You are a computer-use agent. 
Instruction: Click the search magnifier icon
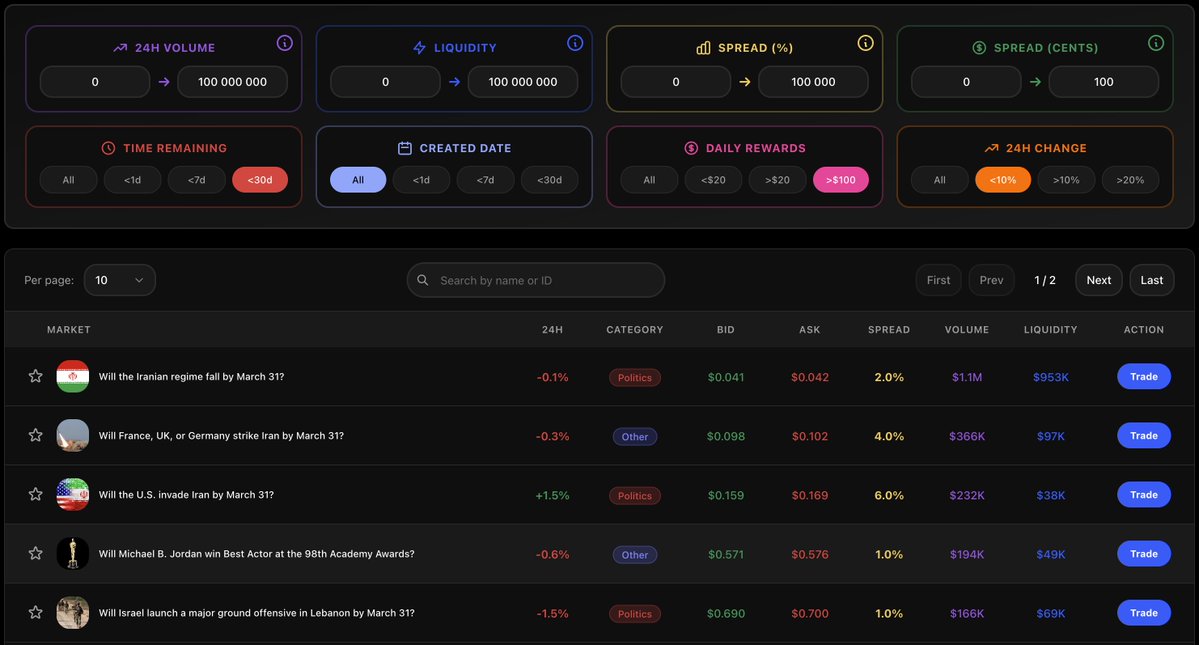pos(423,280)
